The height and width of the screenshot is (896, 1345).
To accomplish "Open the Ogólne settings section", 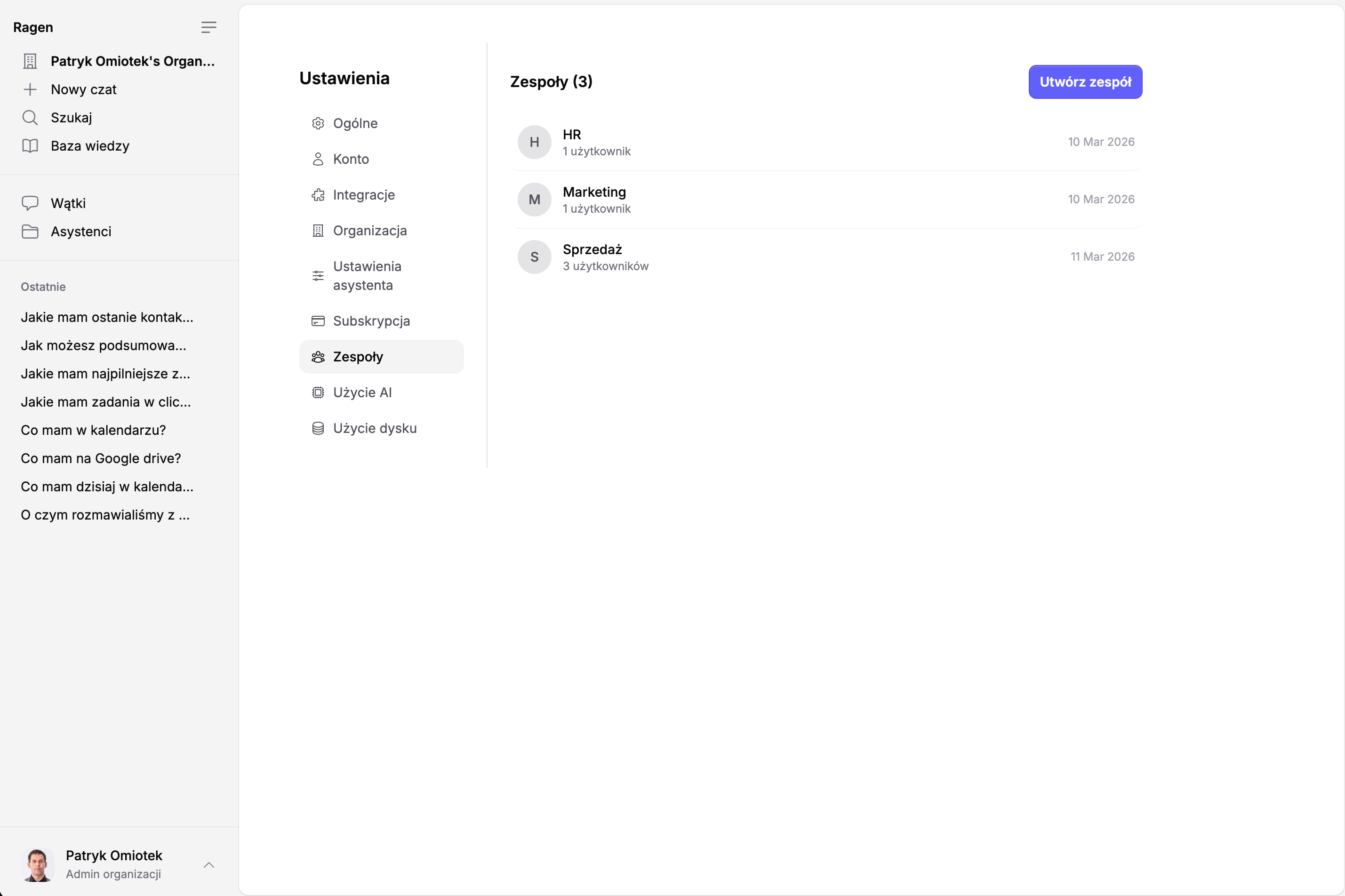I will coord(355,123).
